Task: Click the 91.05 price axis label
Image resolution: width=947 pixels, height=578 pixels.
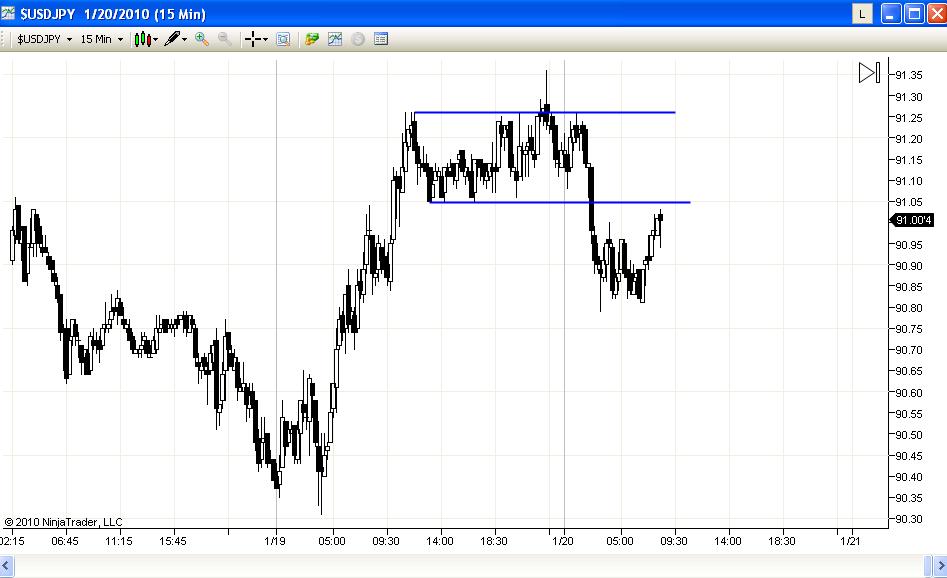Action: 908,202
